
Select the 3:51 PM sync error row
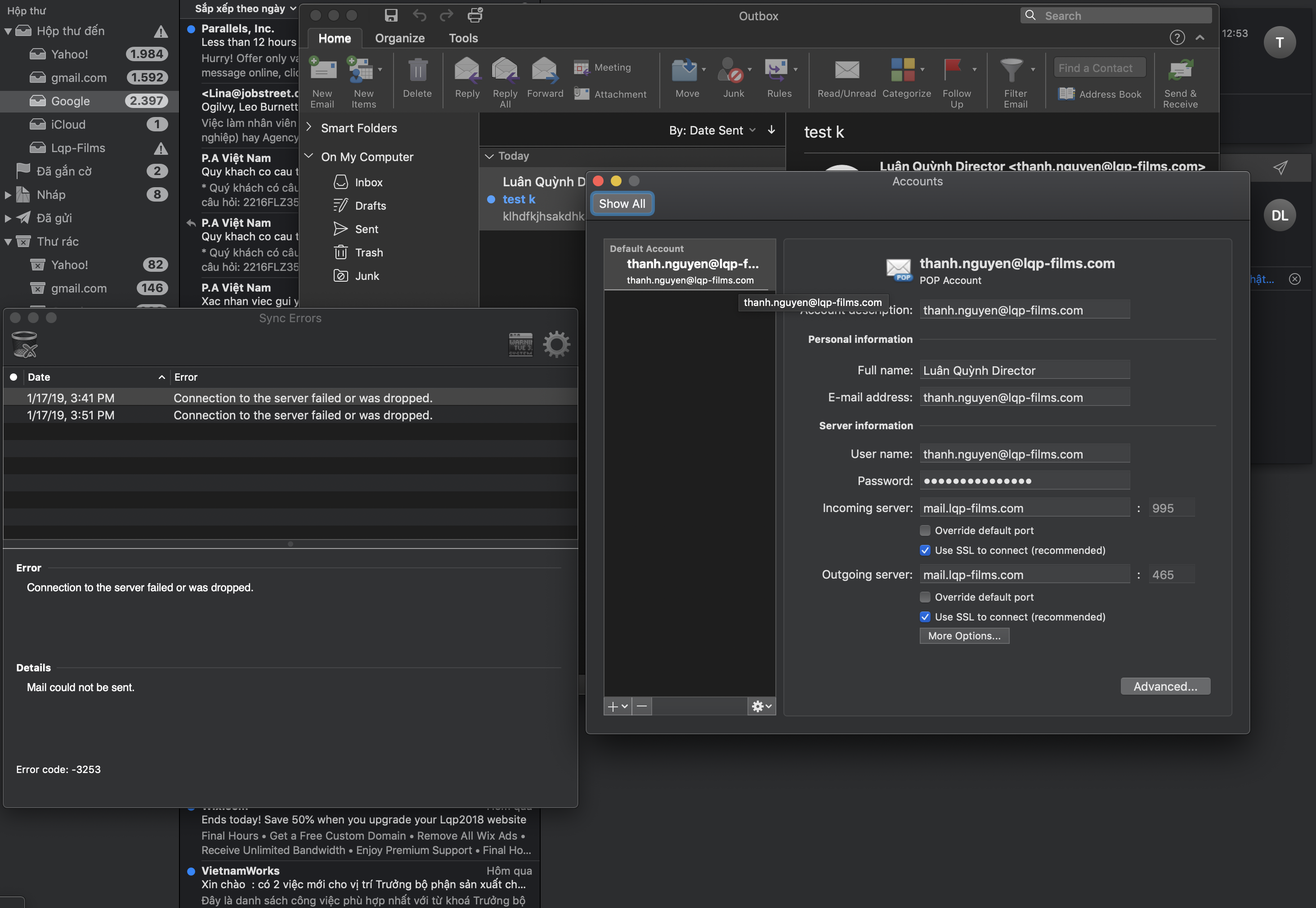[290, 415]
